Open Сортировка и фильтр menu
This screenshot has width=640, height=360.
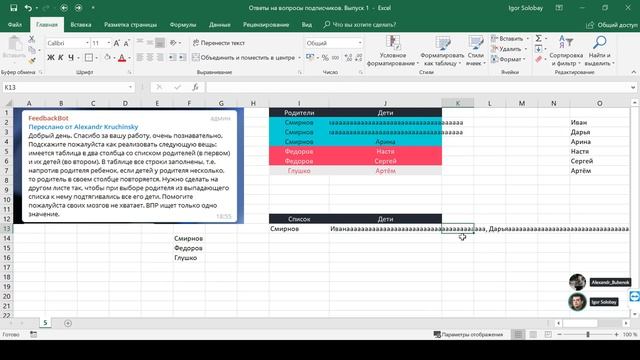tap(566, 51)
